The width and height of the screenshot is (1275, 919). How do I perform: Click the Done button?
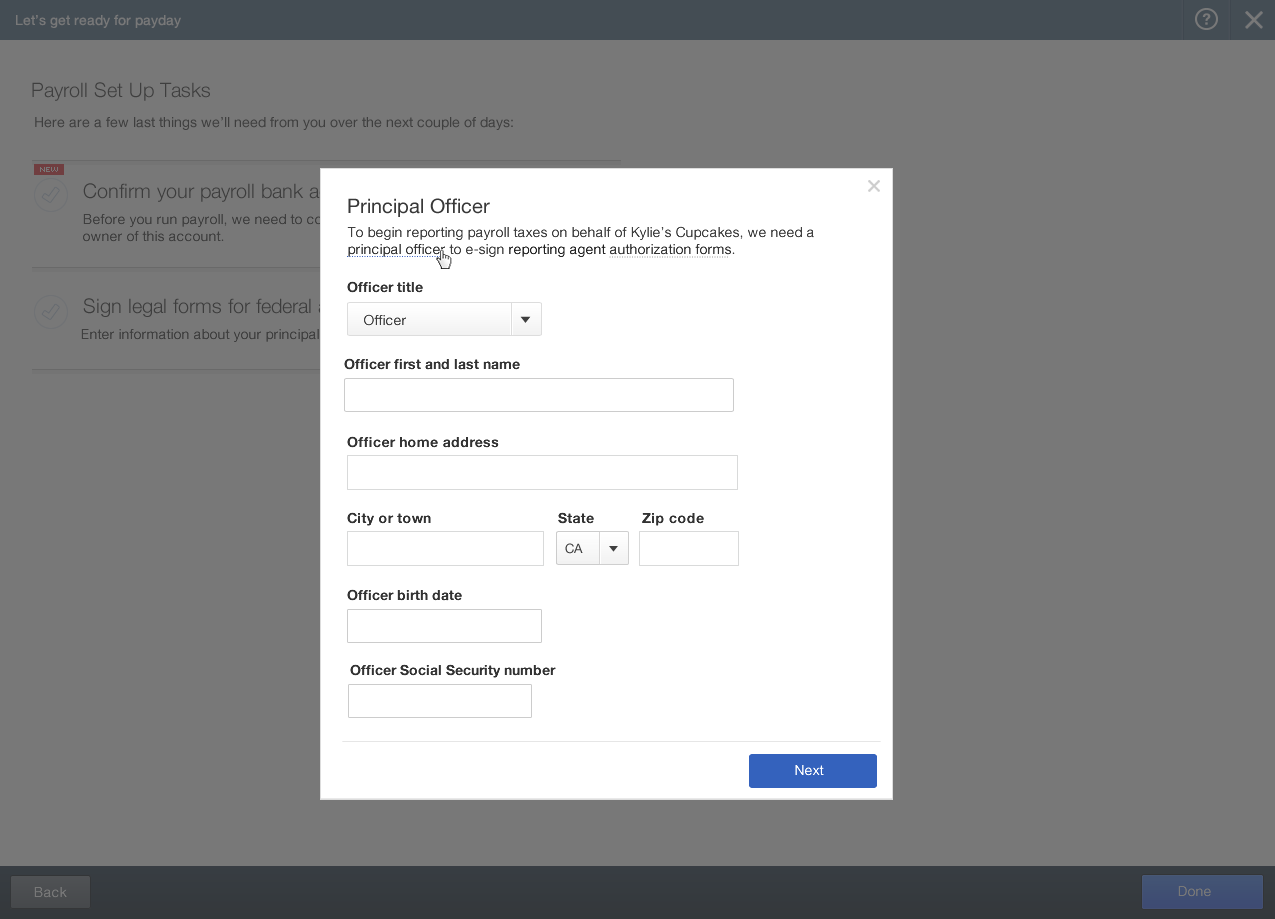click(1203, 892)
